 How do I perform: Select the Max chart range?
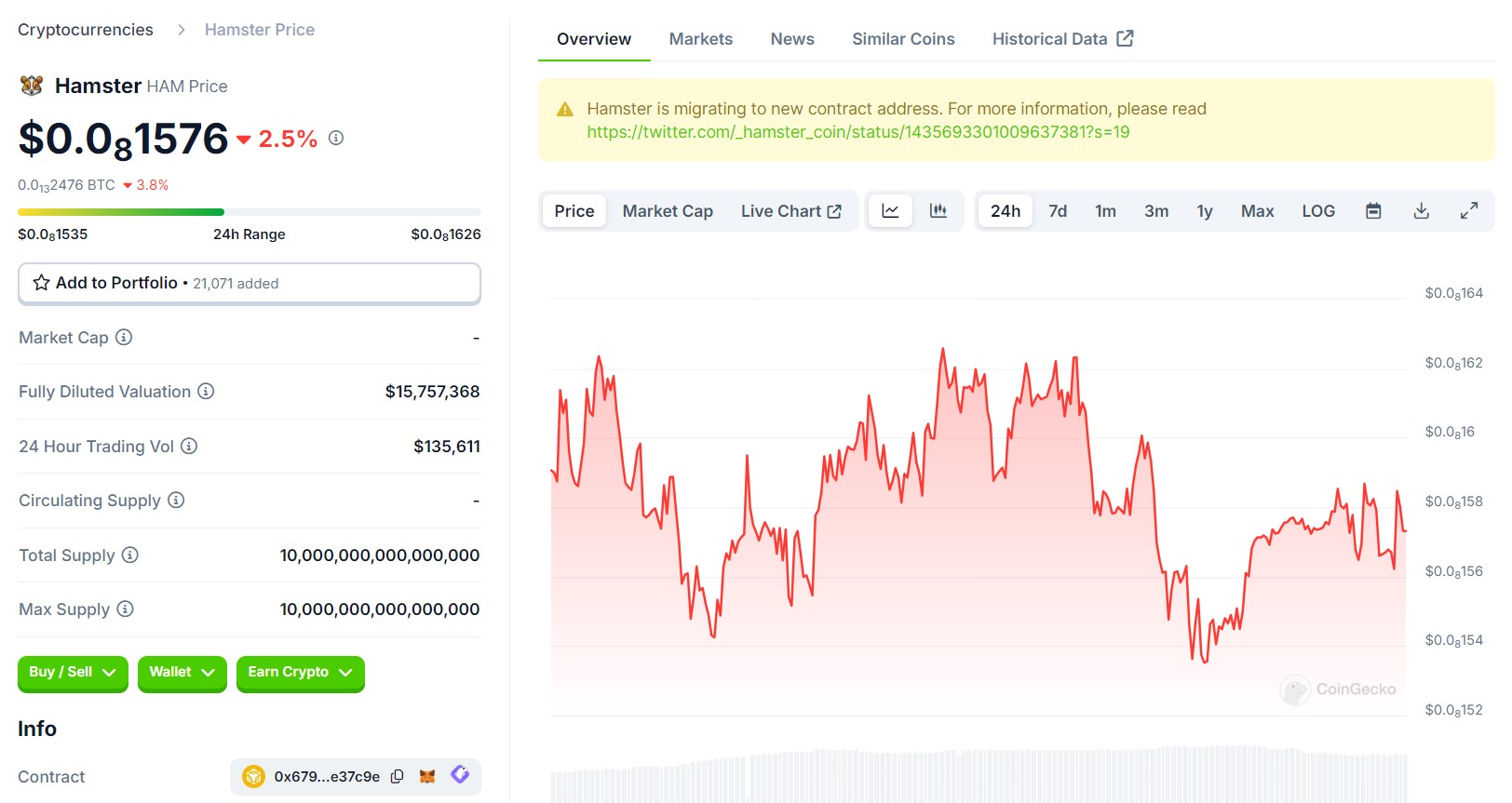[x=1257, y=211]
